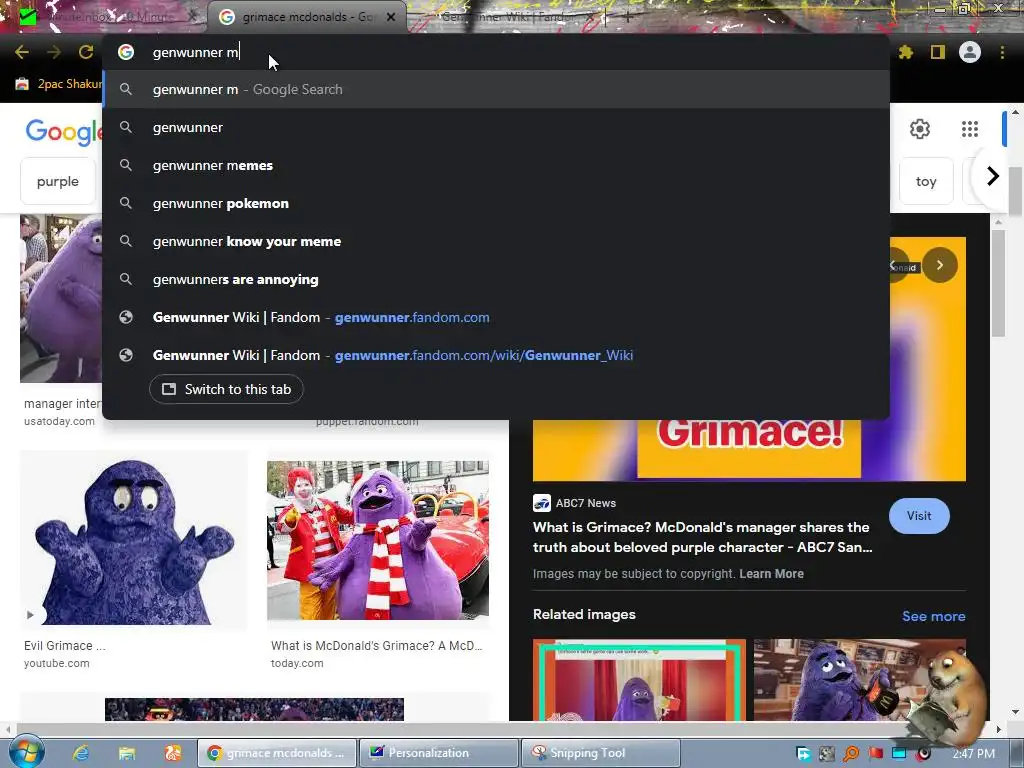
Task: Click the Visit button for ABC7 News
Action: [919, 516]
